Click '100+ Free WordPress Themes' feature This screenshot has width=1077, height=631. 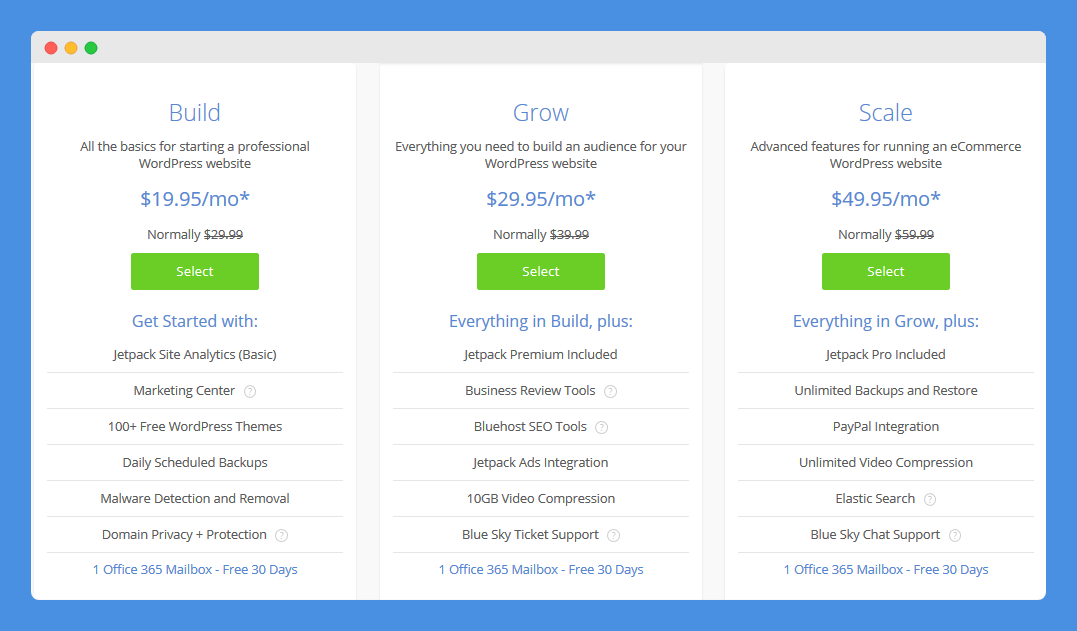tap(195, 426)
